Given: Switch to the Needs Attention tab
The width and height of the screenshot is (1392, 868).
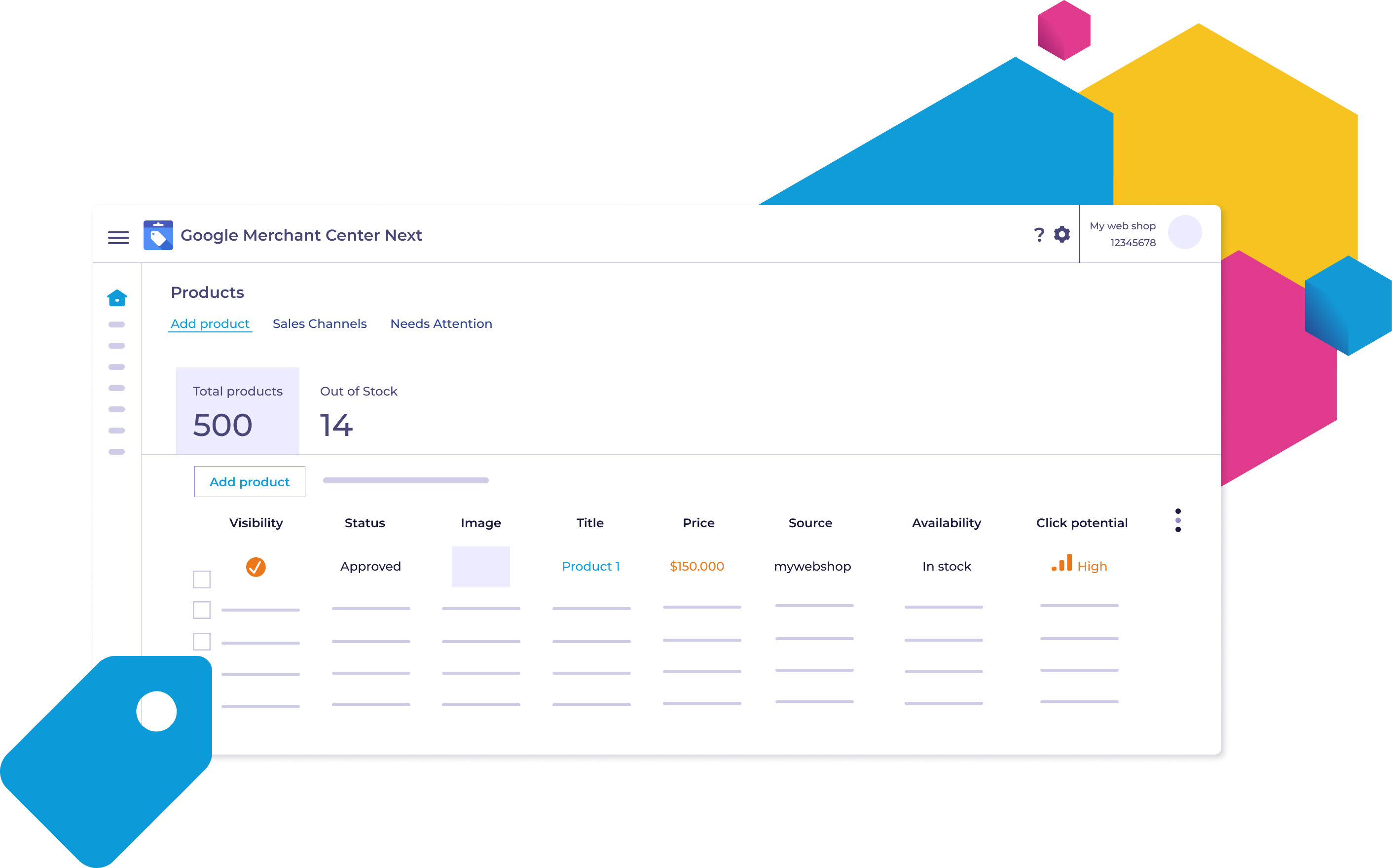Looking at the screenshot, I should (440, 323).
